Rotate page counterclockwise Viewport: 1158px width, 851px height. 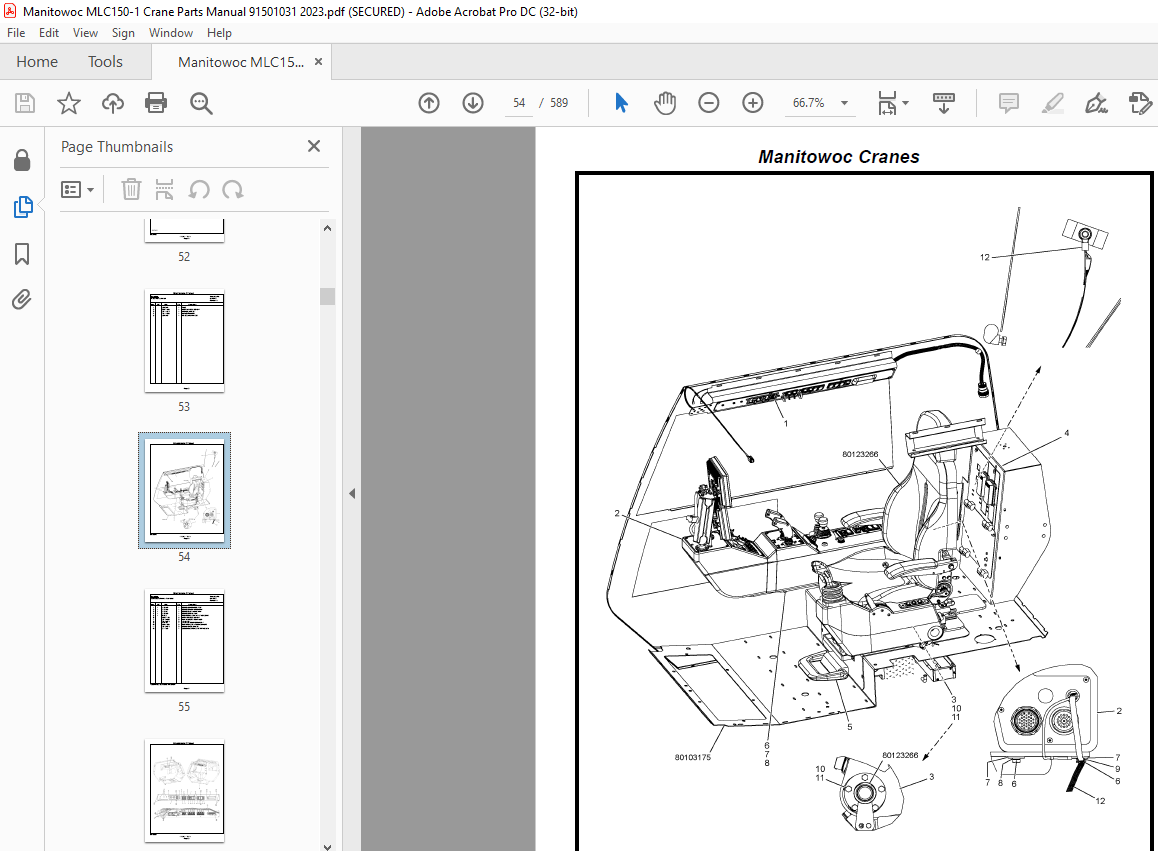point(199,190)
